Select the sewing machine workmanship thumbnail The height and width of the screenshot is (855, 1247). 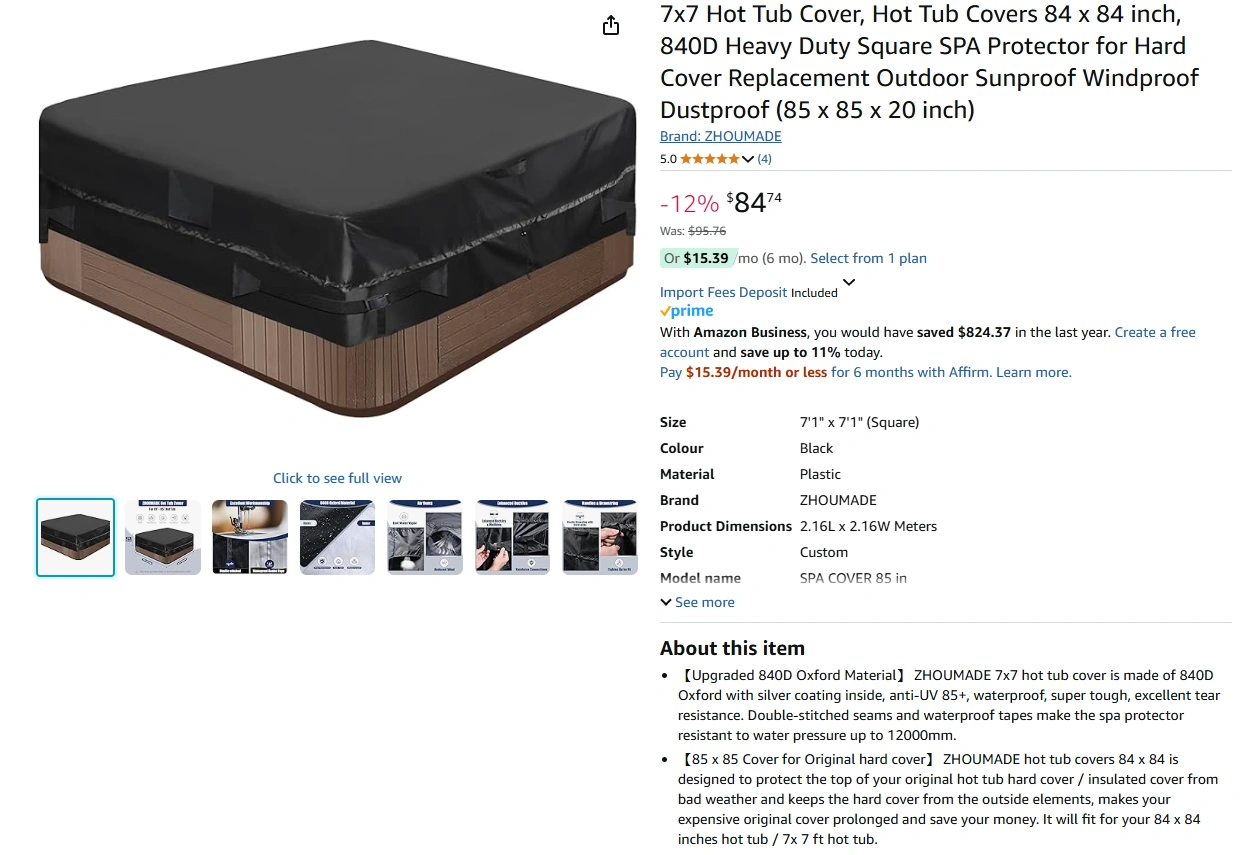[250, 538]
